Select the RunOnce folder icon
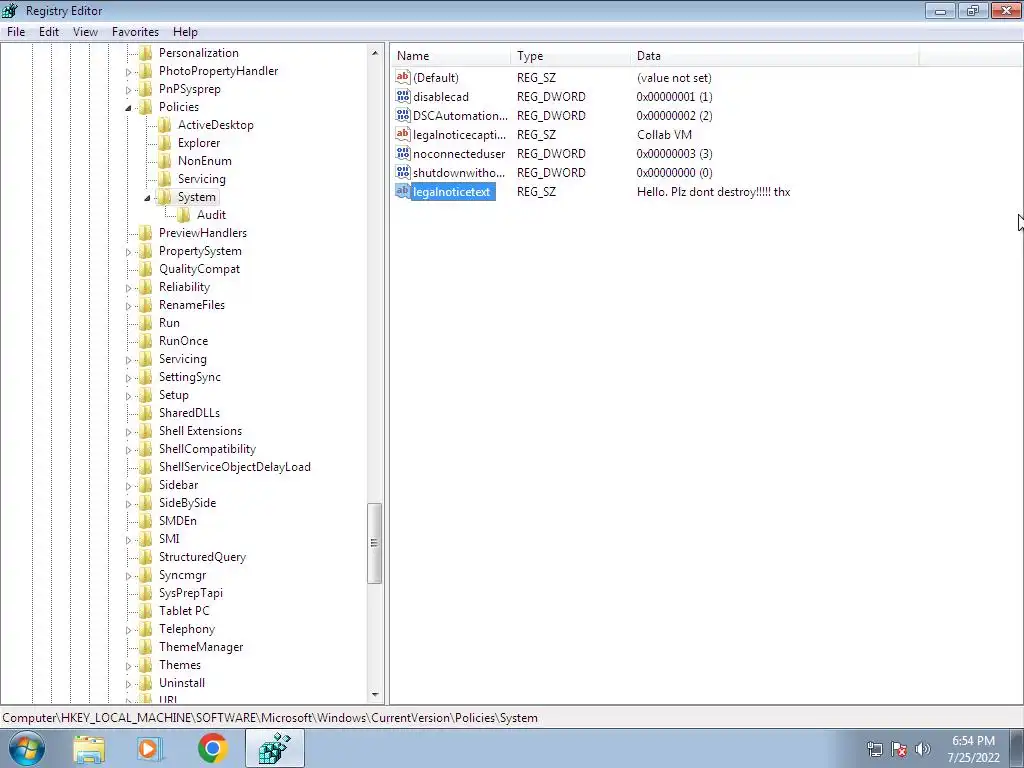The height and width of the screenshot is (768, 1024). [146, 341]
